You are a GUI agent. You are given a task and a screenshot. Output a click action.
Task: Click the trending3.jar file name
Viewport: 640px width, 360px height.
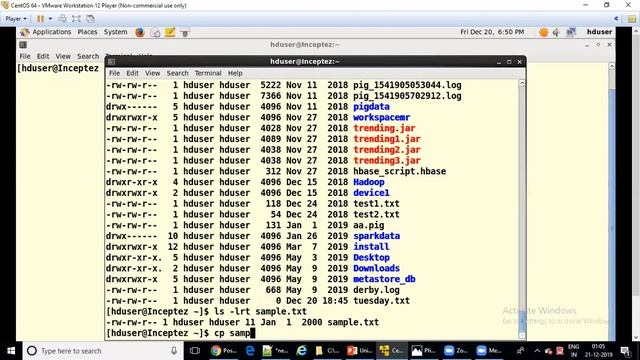387,160
